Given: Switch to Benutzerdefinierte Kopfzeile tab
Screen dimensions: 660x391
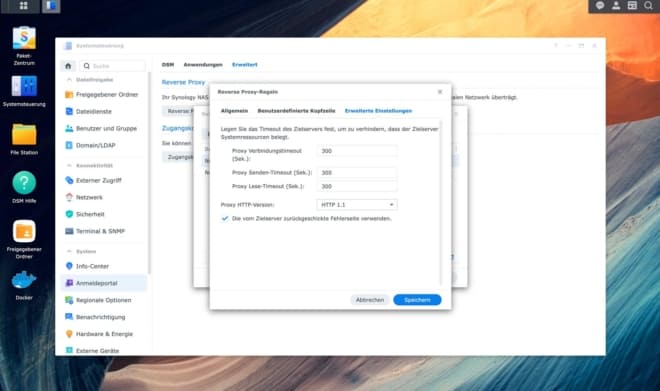Looking at the screenshot, I should [x=296, y=111].
